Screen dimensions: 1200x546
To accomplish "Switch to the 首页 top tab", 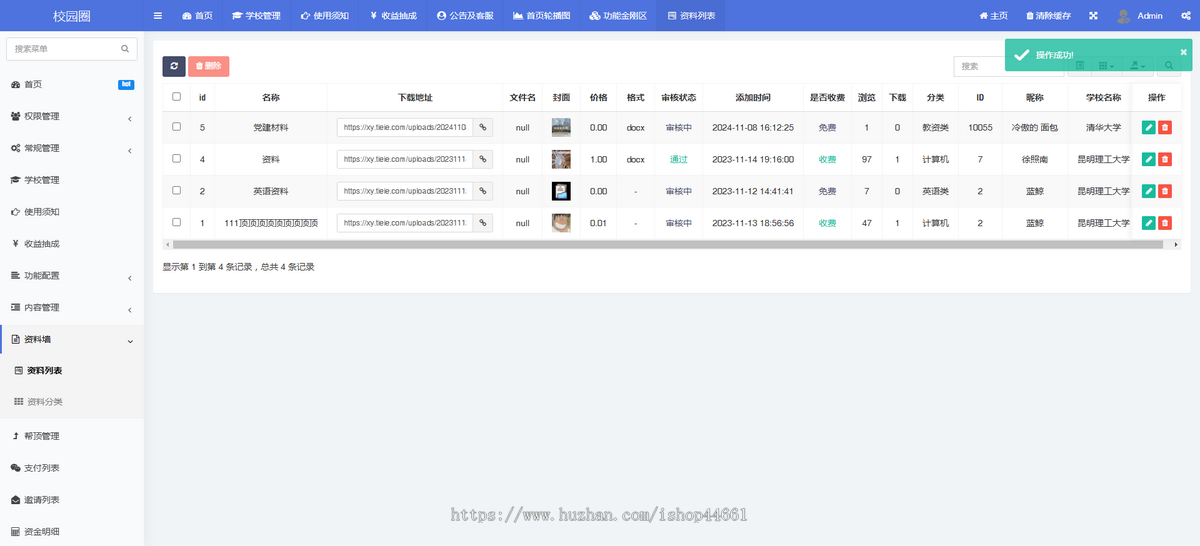I will pos(197,16).
